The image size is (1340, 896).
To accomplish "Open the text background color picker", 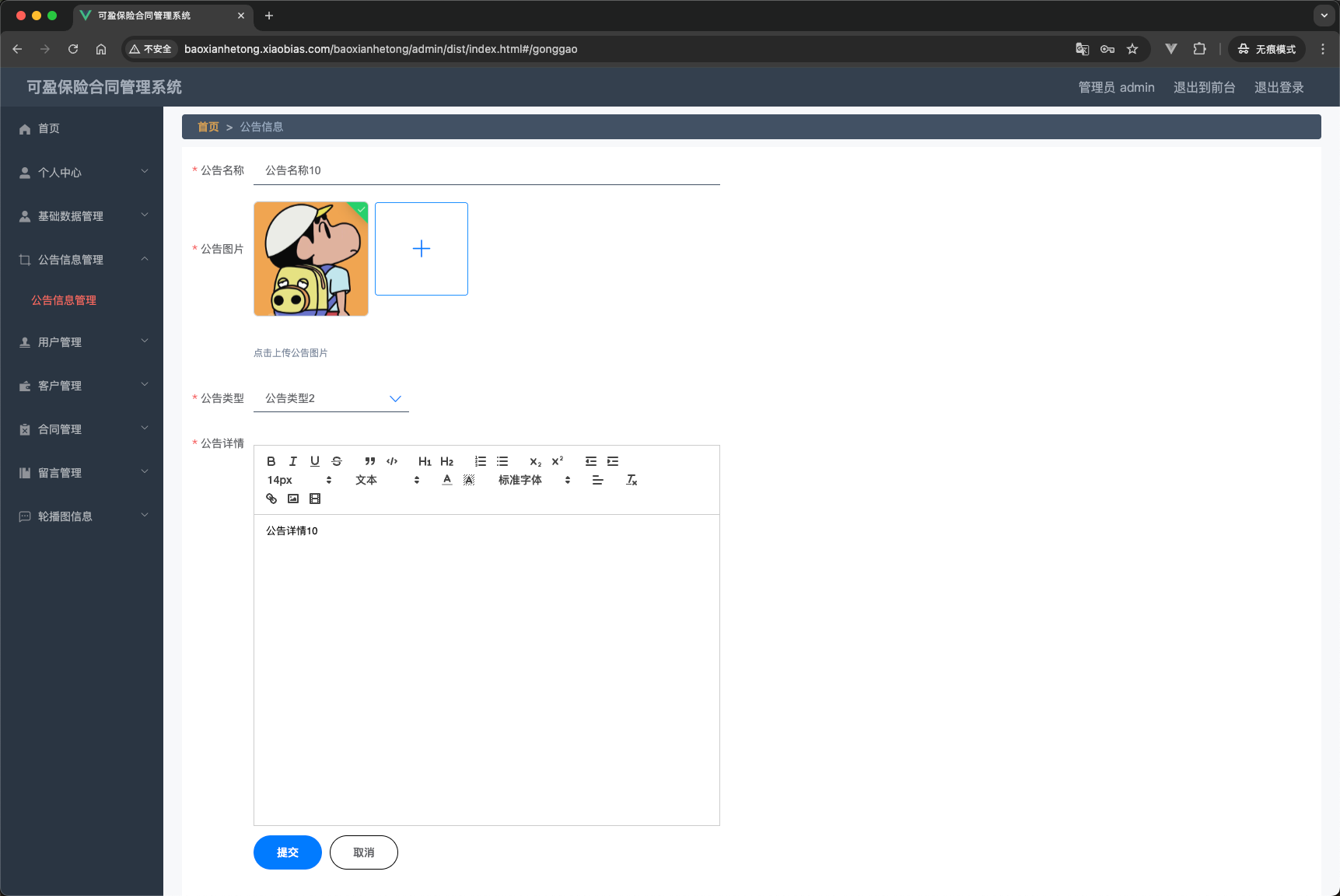I will [469, 480].
